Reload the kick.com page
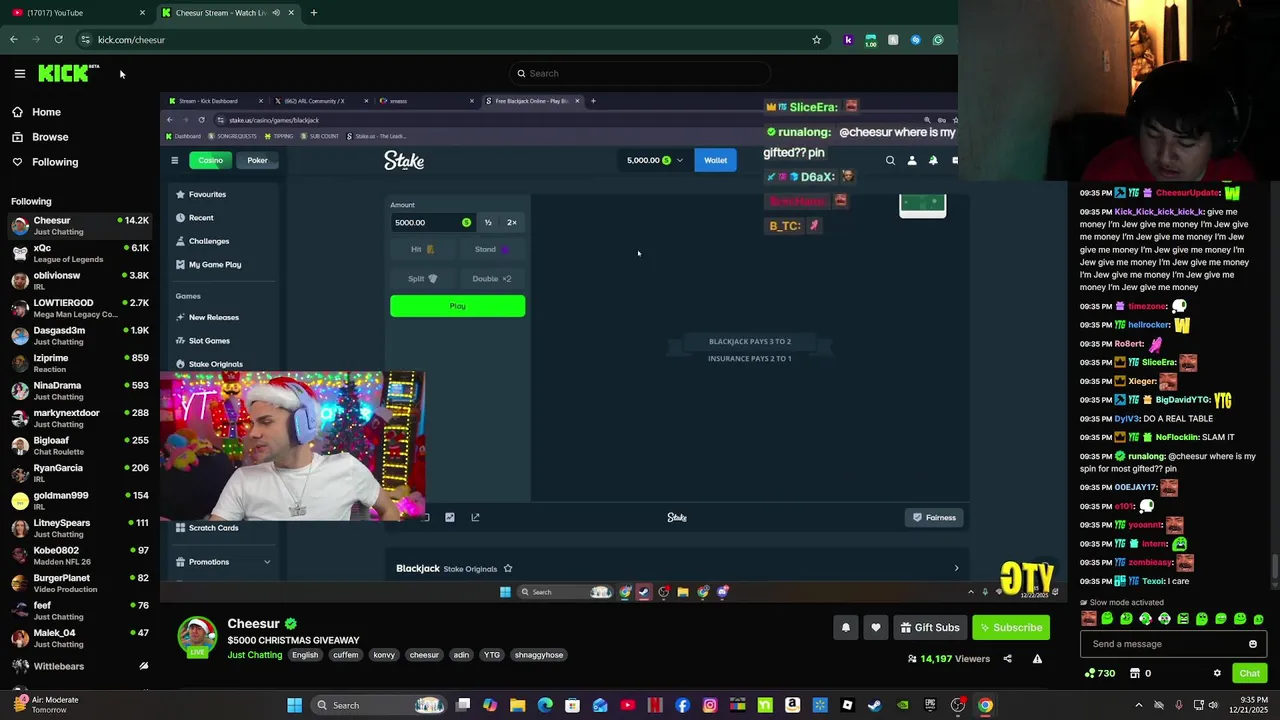The image size is (1280, 720). point(58,40)
